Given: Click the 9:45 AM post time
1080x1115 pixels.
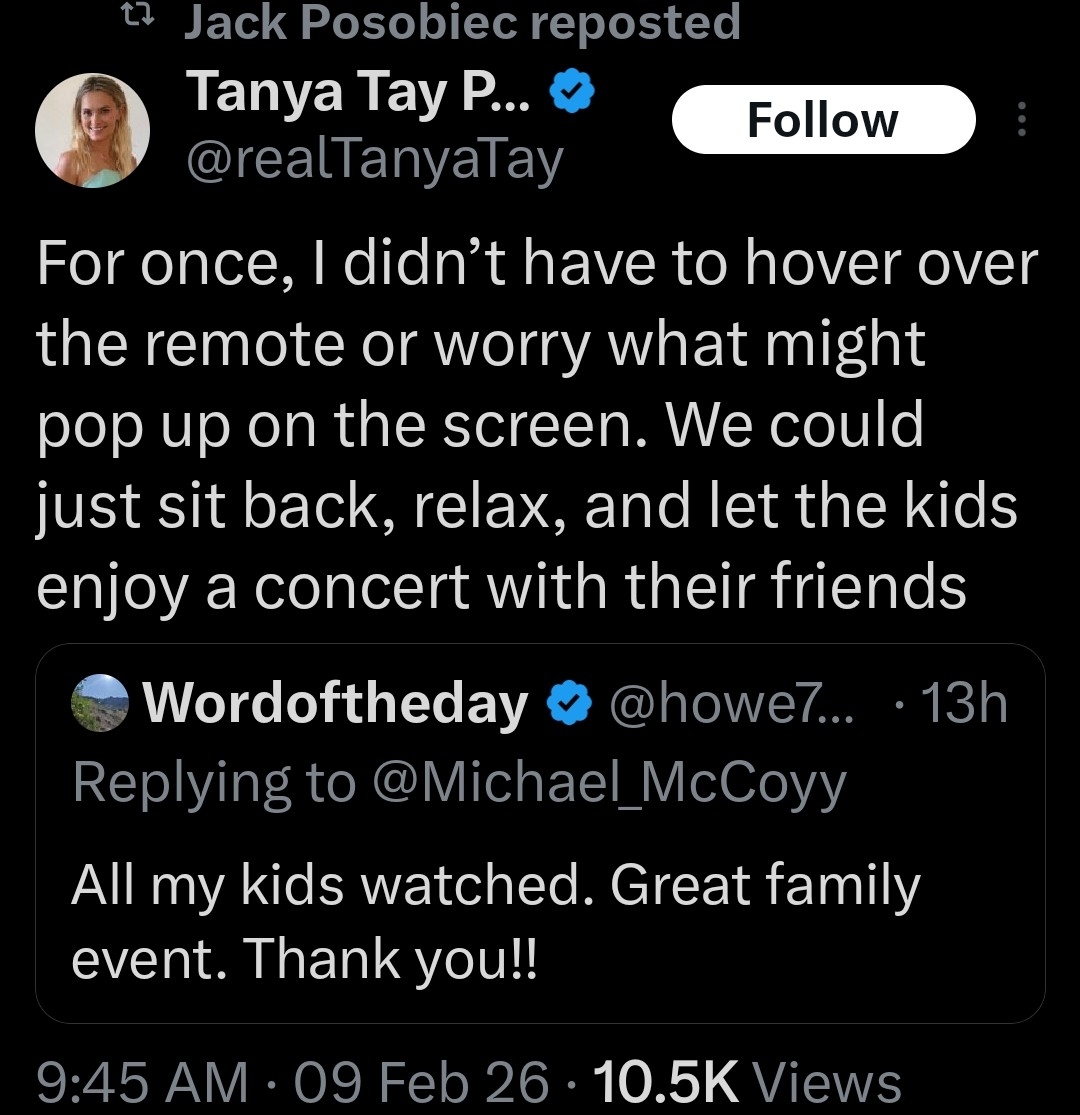Looking at the screenshot, I should (141, 1083).
